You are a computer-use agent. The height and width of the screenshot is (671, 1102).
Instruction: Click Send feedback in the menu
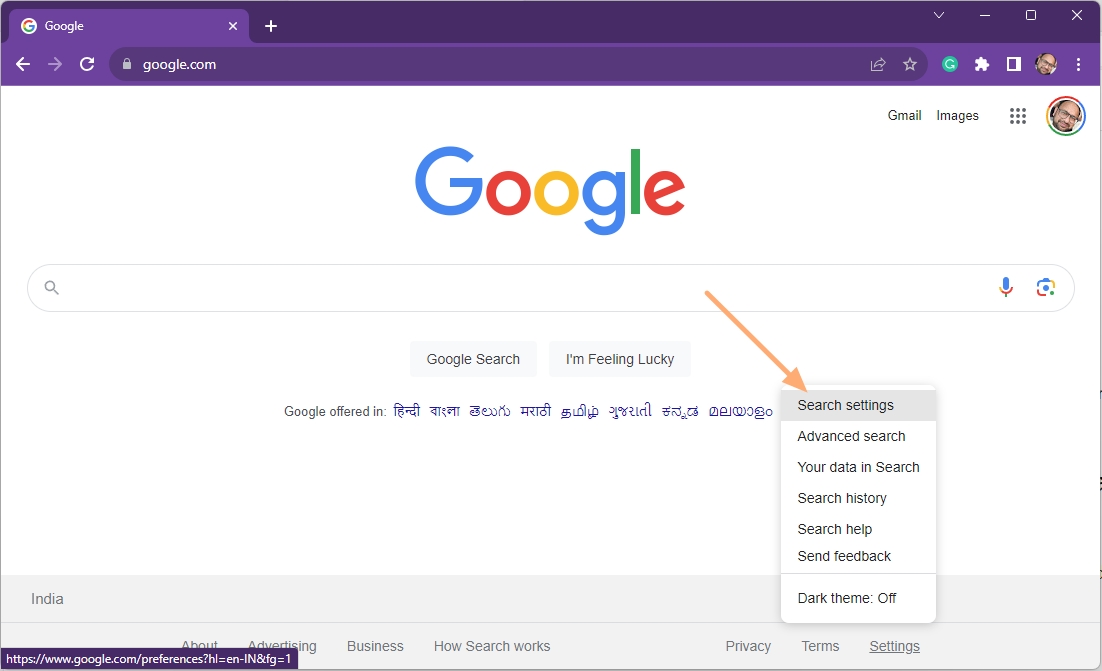pyautogui.click(x=858, y=556)
